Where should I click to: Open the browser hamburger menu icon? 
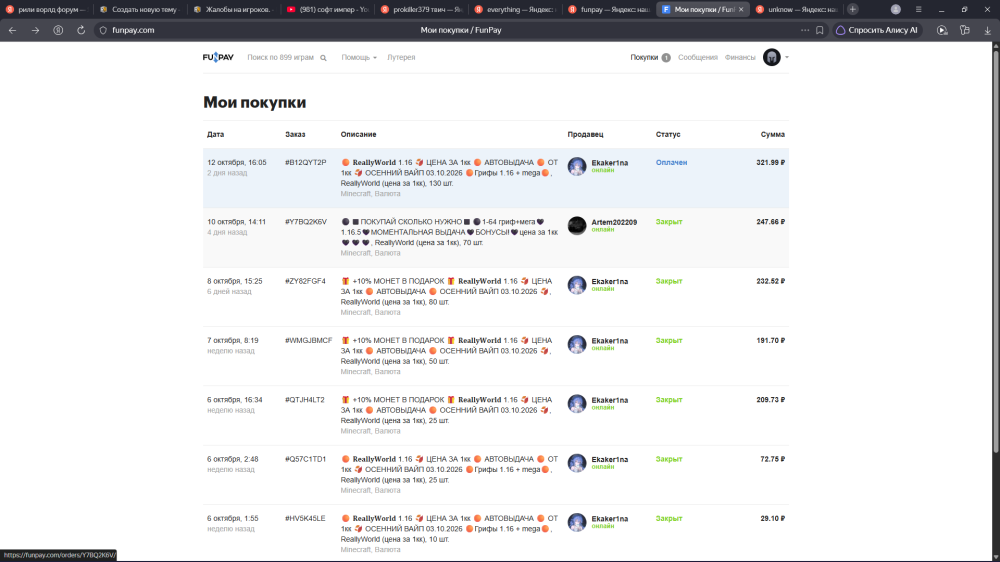(x=918, y=10)
